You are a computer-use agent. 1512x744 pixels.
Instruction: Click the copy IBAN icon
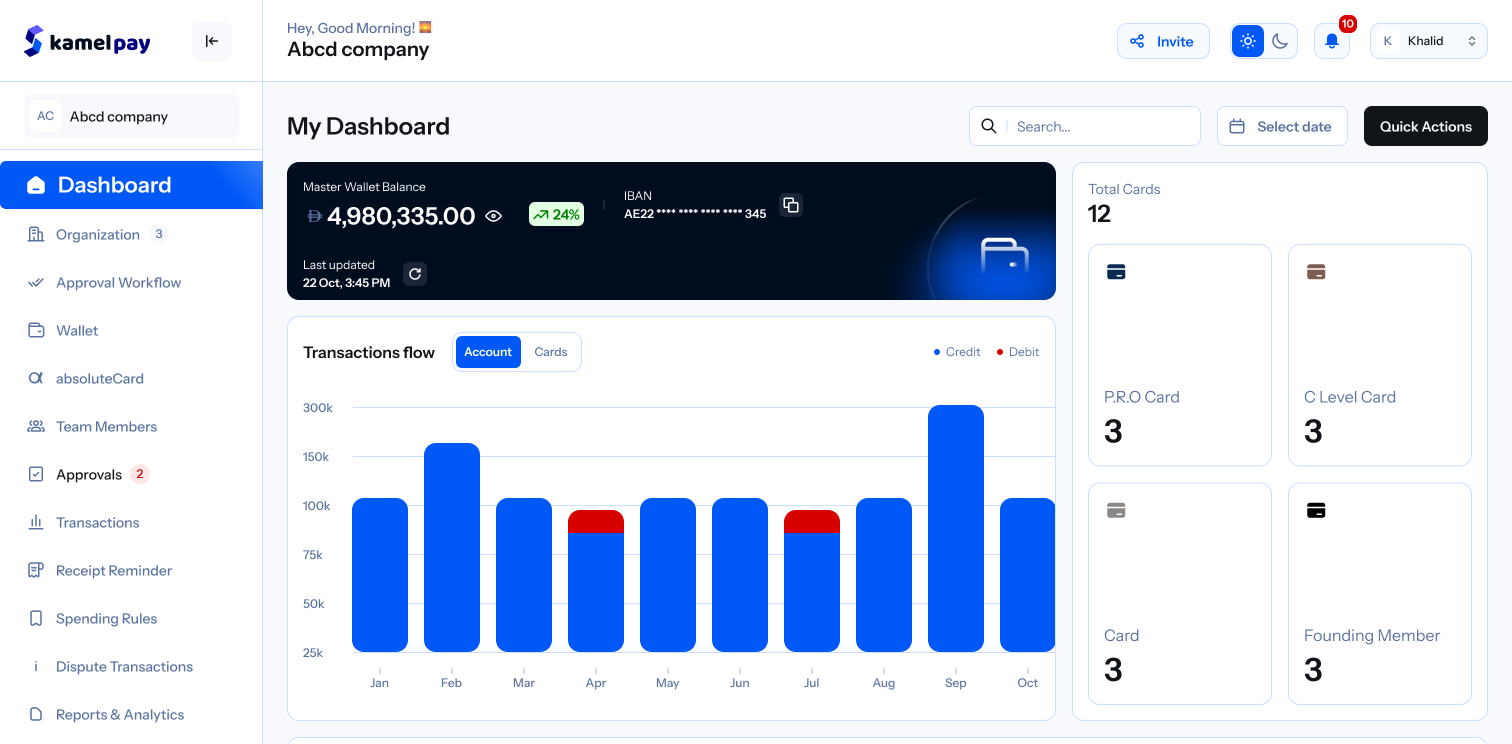(x=790, y=205)
